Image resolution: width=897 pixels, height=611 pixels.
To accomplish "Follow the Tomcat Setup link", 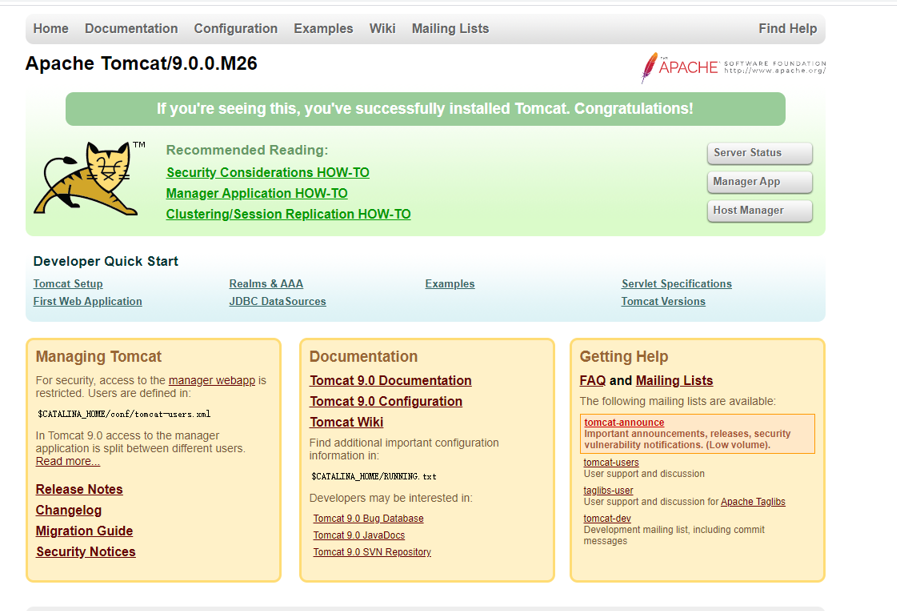I will pyautogui.click(x=68, y=284).
